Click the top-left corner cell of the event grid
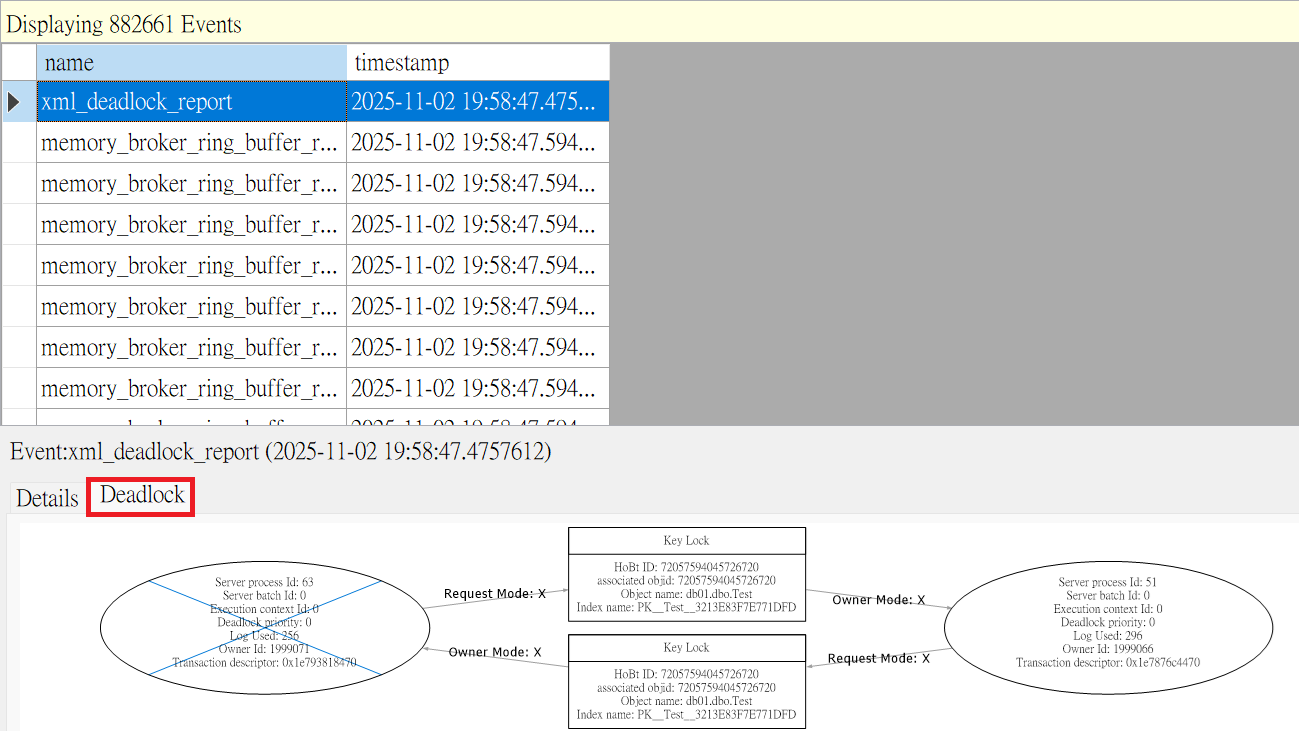This screenshot has width=1299, height=731. [x=19, y=63]
